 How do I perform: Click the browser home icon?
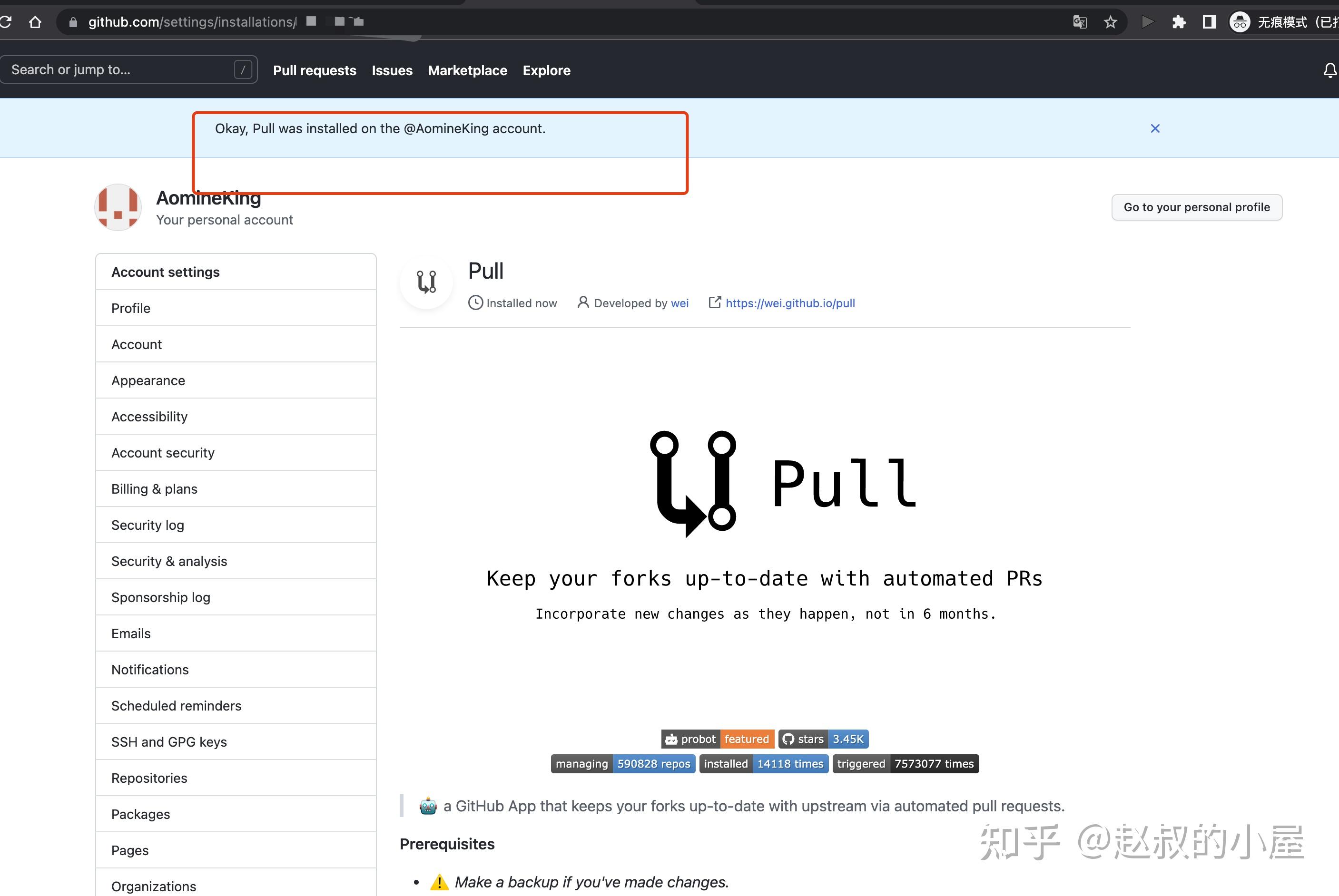(35, 22)
